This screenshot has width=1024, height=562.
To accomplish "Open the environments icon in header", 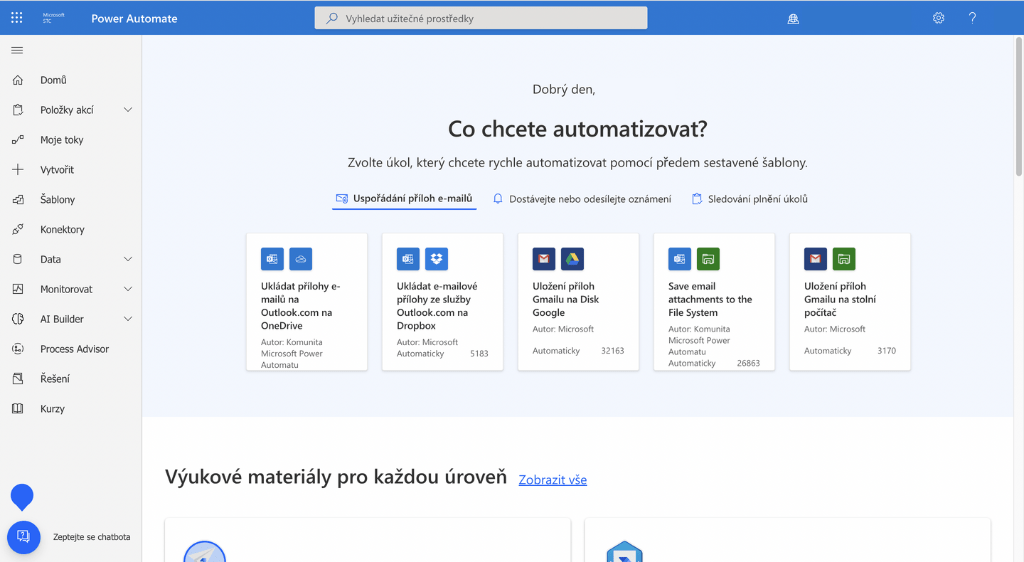I will coord(793,18).
